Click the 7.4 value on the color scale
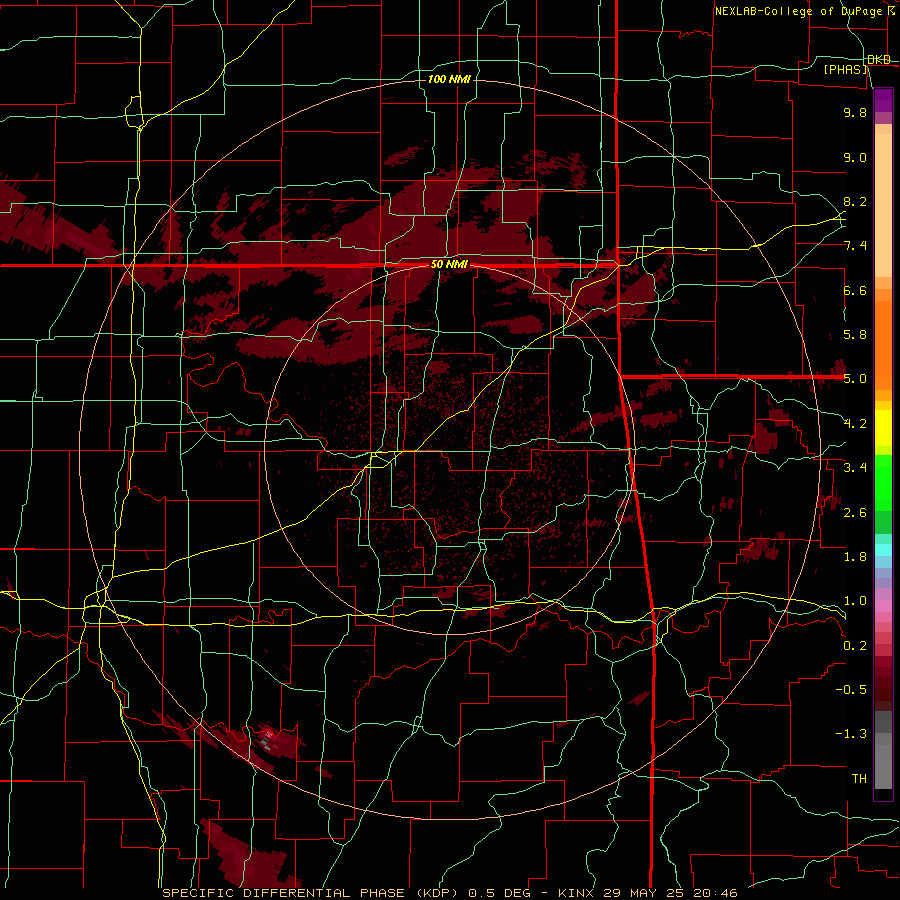 [x=855, y=246]
